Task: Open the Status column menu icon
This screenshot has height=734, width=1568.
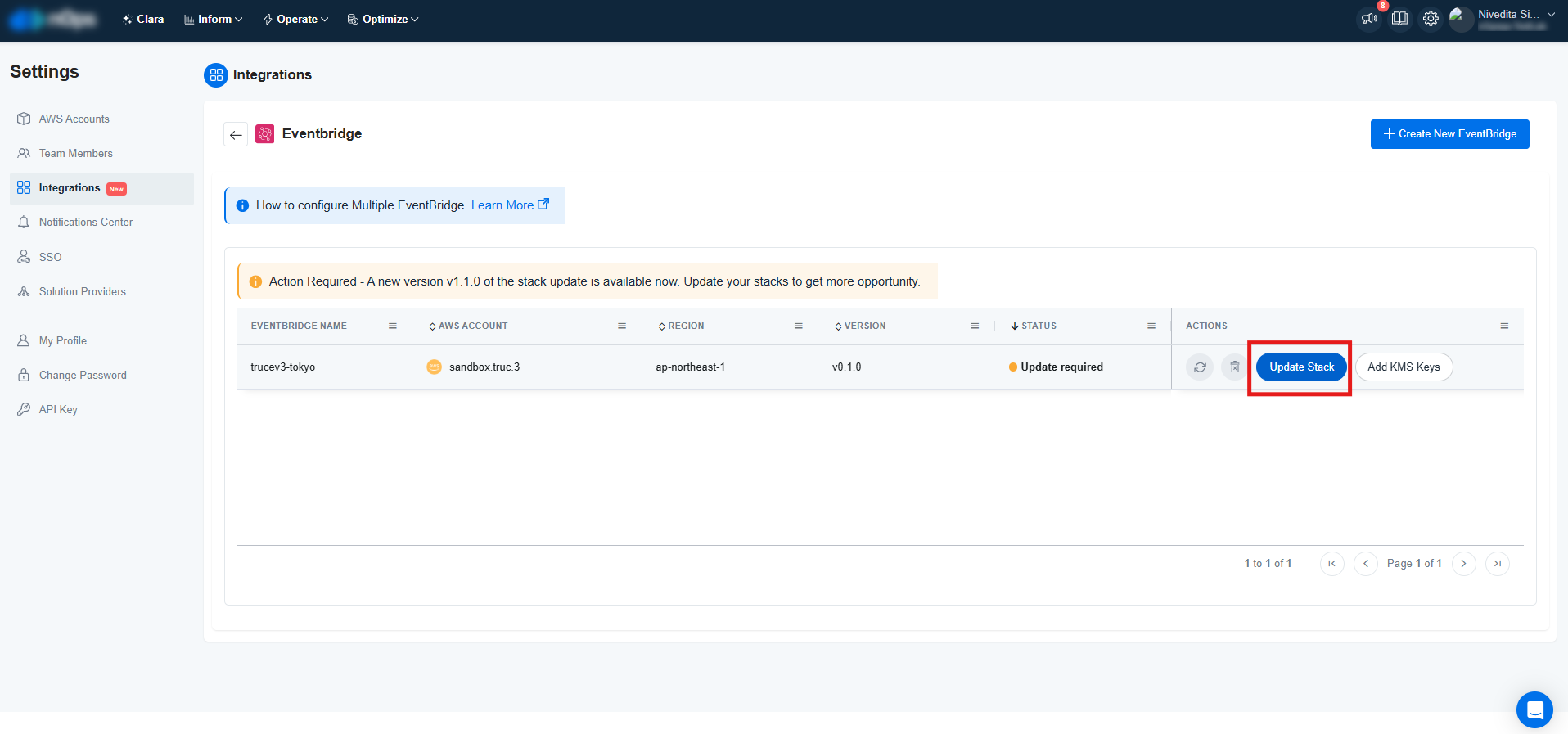Action: click(x=1151, y=326)
